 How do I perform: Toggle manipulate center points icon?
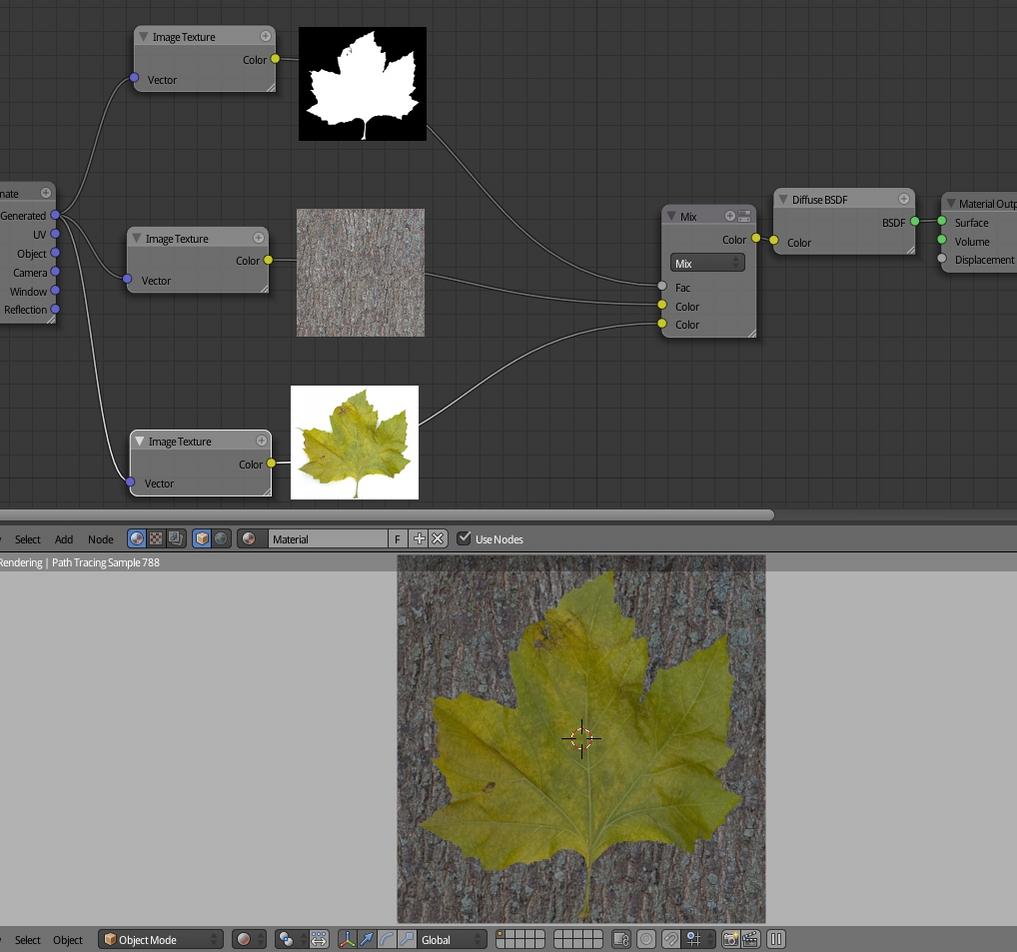pyautogui.click(x=319, y=940)
